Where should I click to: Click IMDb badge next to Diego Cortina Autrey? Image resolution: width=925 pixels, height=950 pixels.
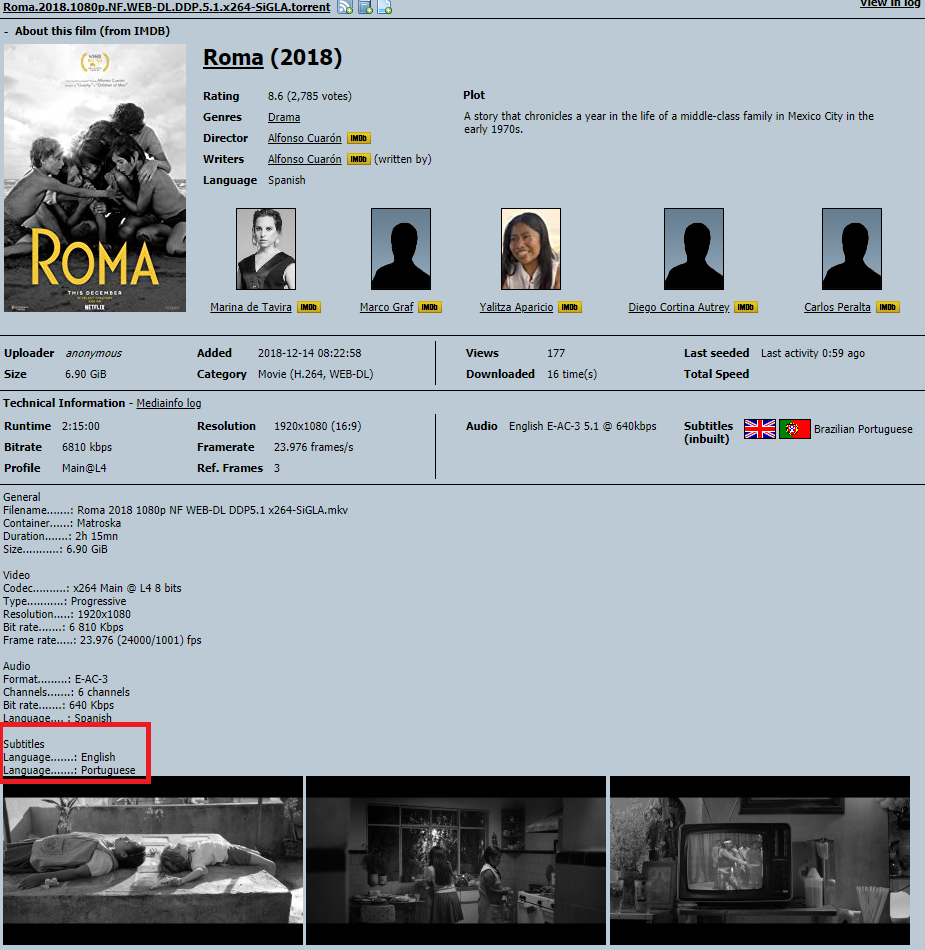coord(746,307)
